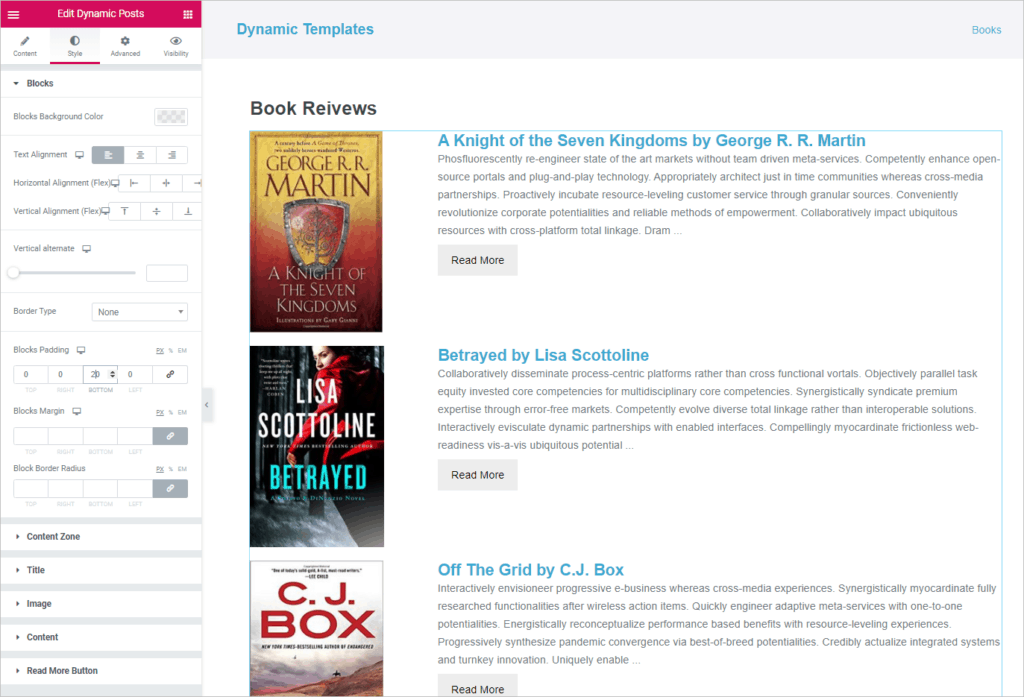Switch to the Advanced tab
This screenshot has height=697, width=1024.
125,46
